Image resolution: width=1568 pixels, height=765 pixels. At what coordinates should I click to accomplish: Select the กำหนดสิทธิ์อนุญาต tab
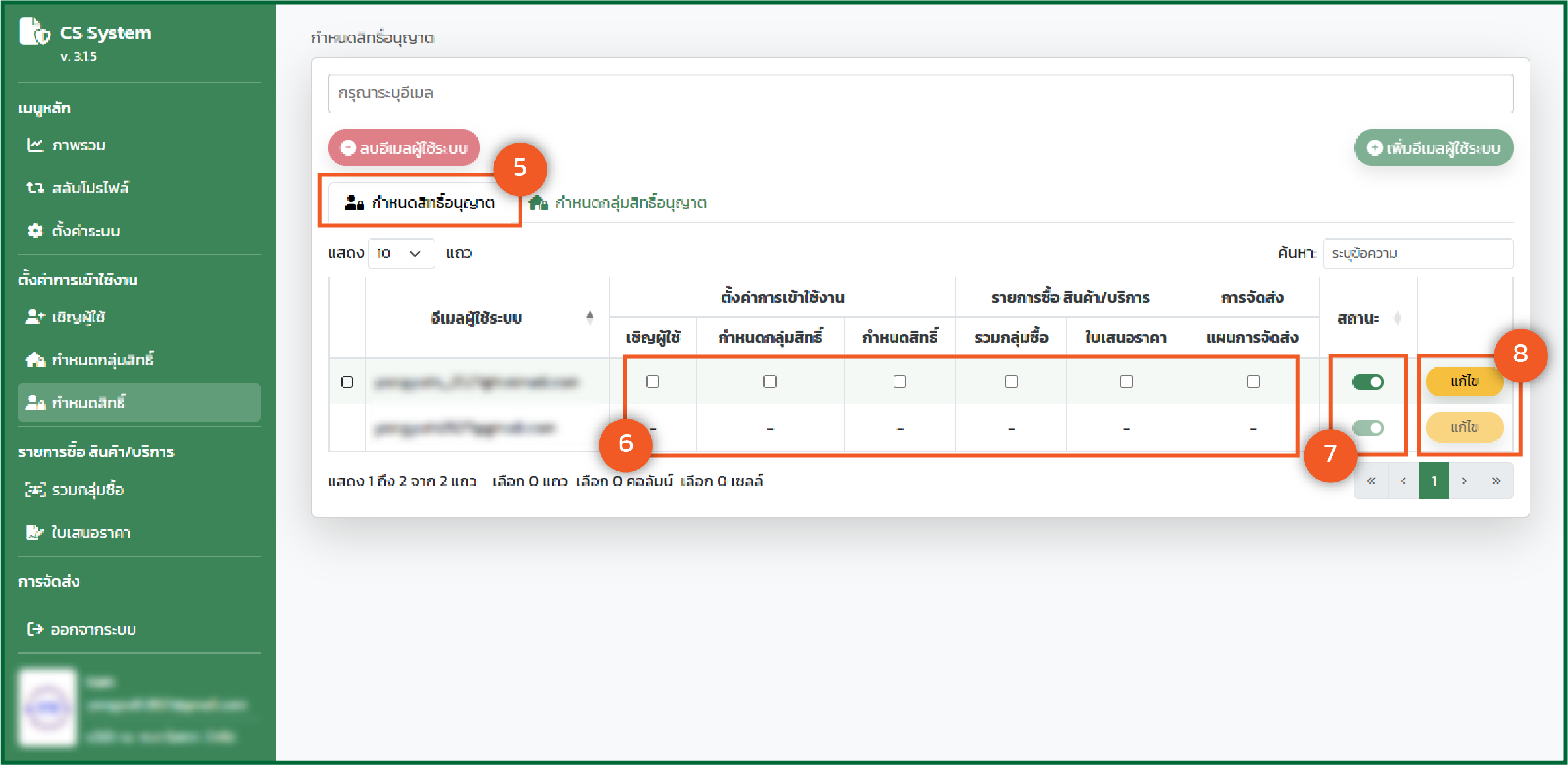(x=420, y=203)
